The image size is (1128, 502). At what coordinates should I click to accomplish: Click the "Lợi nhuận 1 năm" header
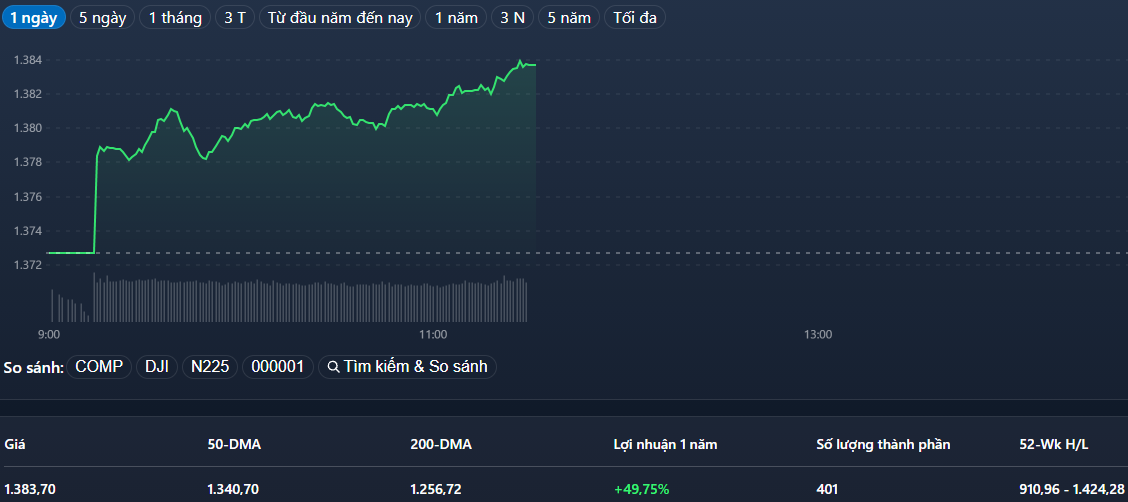665,444
